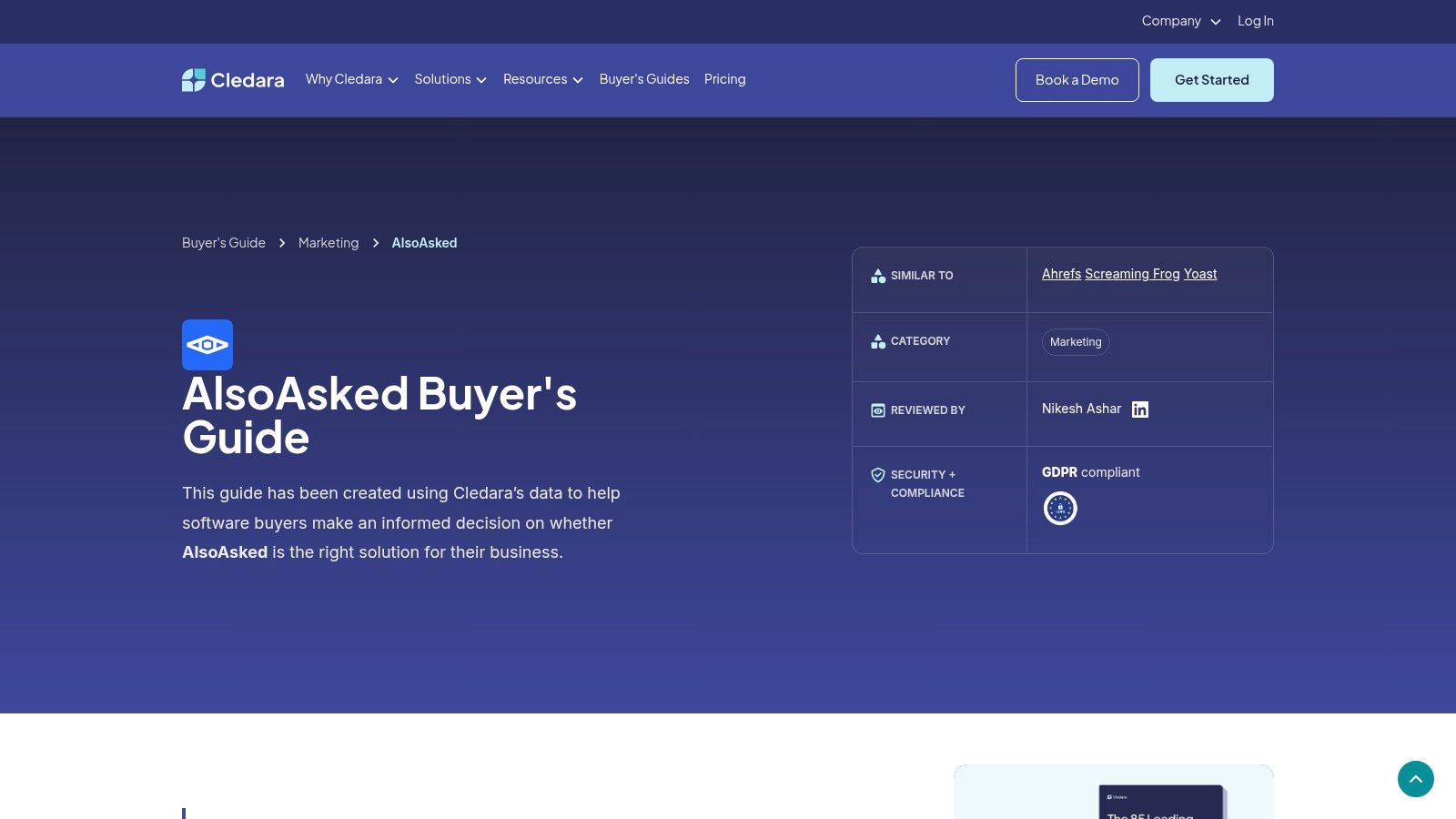Click the Book a Demo button
This screenshot has height=819, width=1456.
coord(1077,80)
